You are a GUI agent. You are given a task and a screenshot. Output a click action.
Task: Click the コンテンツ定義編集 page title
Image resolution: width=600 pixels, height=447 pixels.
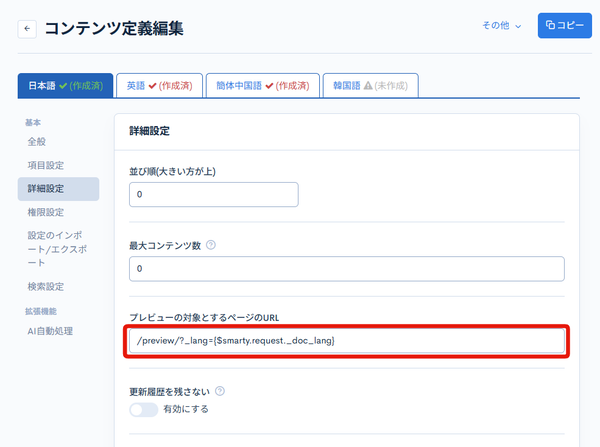114,29
